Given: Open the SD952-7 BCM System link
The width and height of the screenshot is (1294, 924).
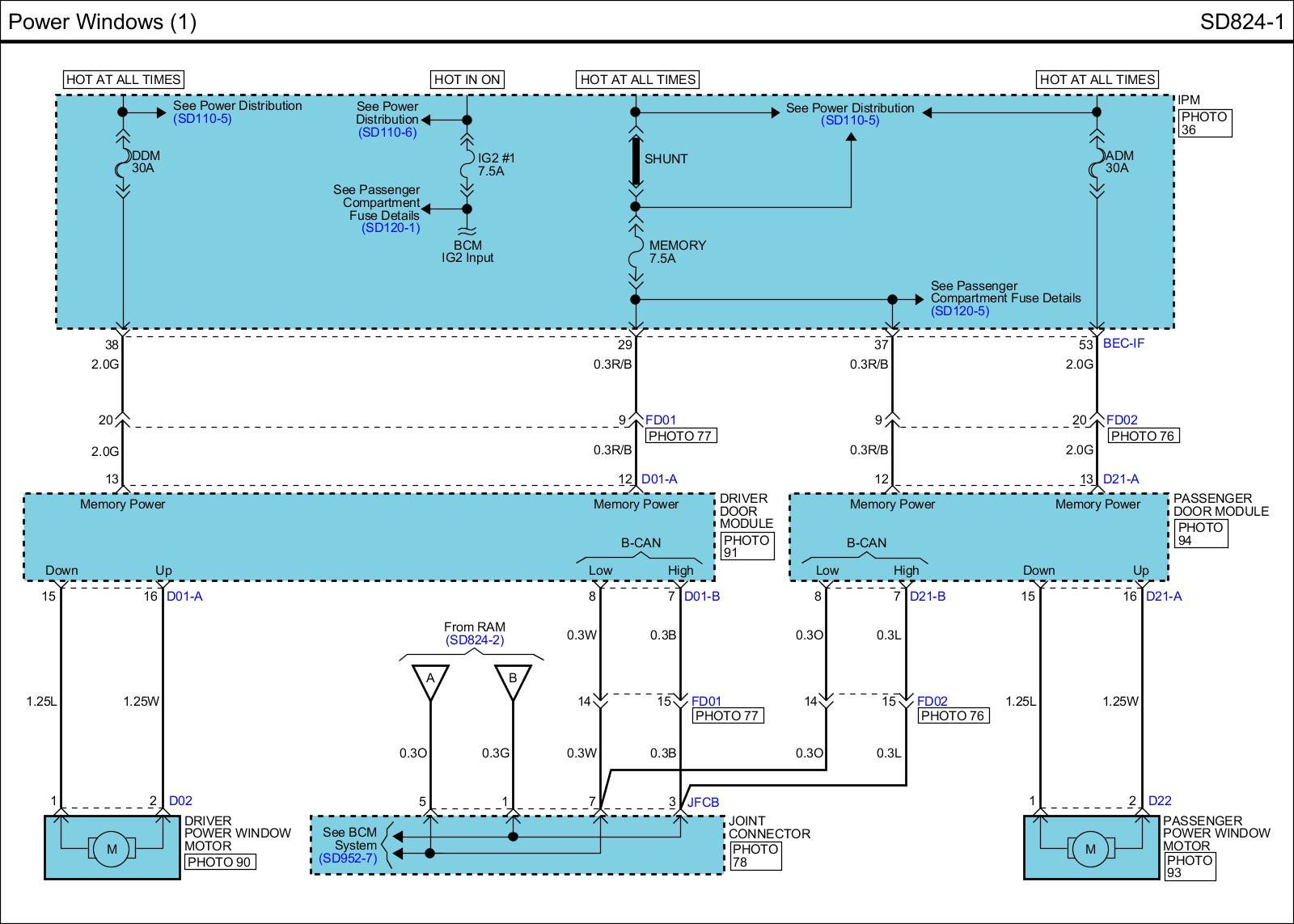Looking at the screenshot, I should coord(348,859).
